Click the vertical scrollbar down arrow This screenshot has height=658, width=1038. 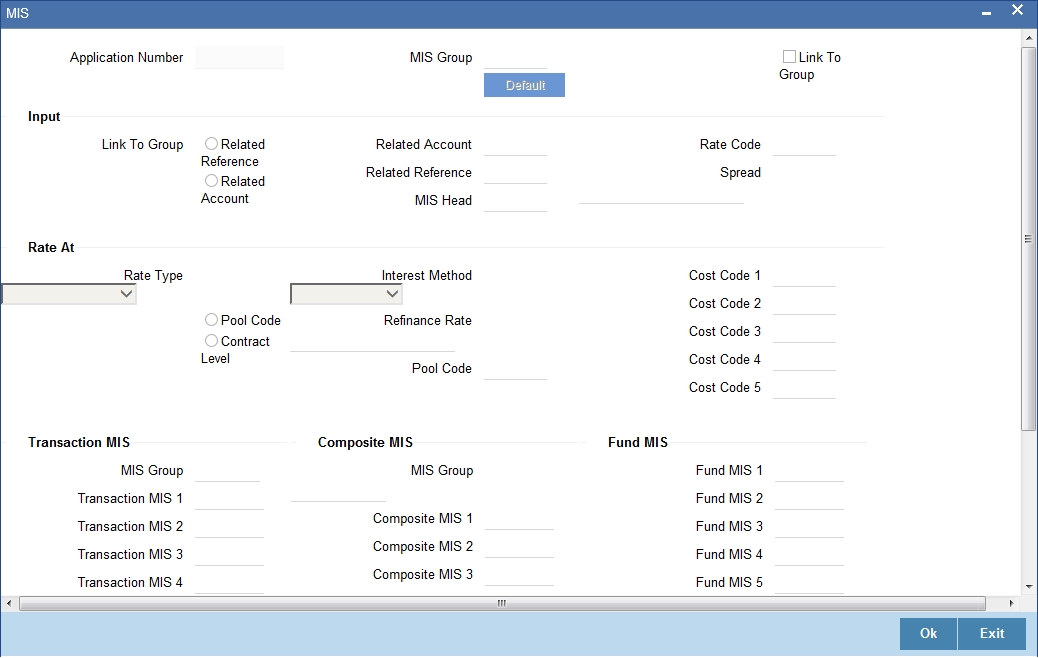tap(1029, 587)
